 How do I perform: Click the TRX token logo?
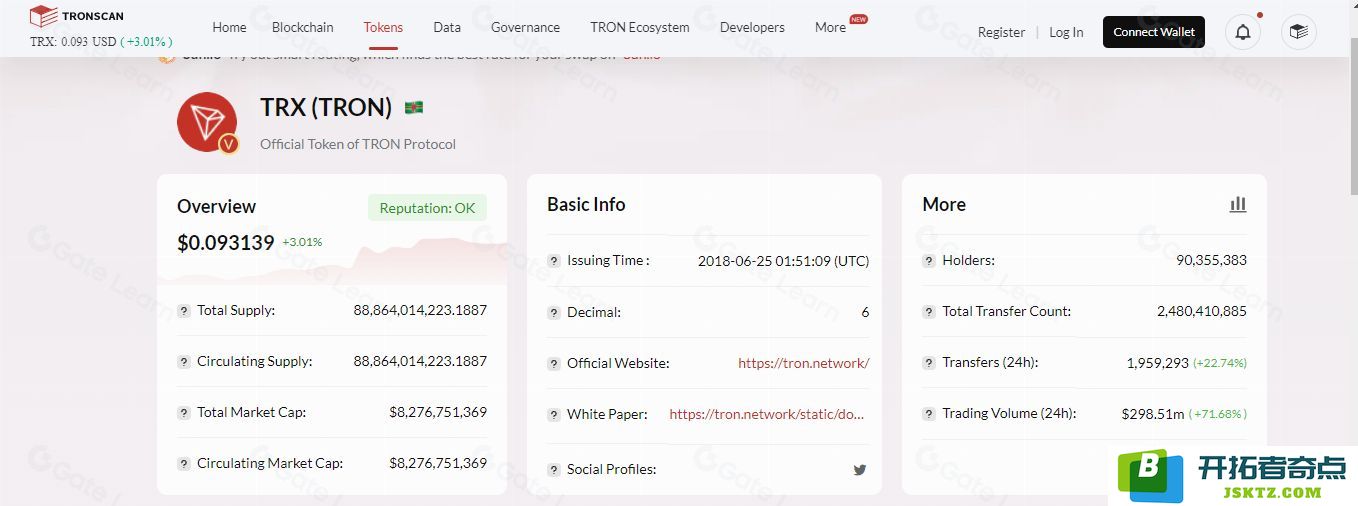[x=207, y=122]
